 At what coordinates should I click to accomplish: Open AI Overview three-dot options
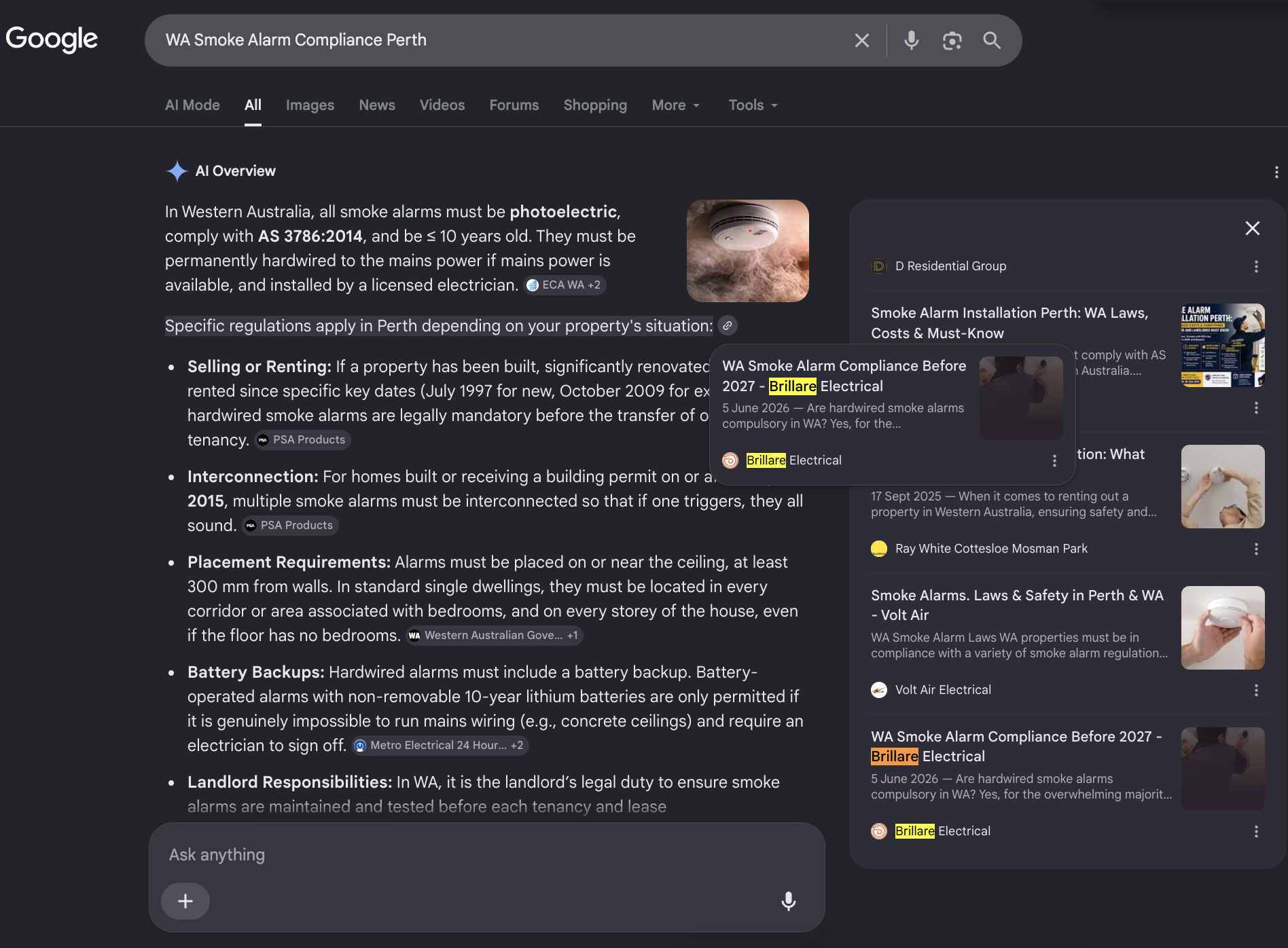pos(1276,172)
